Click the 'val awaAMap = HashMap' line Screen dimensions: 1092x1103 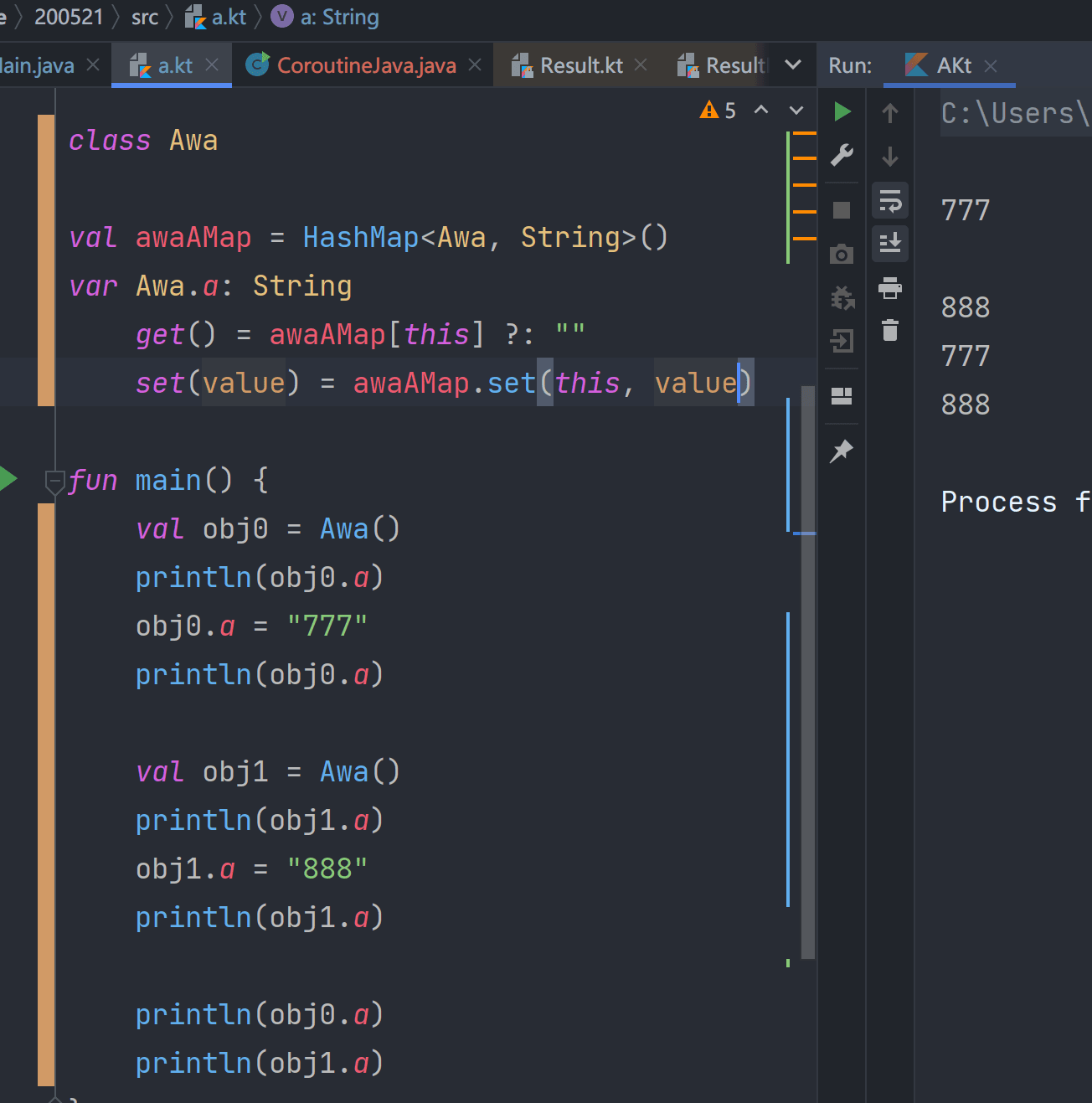368,237
